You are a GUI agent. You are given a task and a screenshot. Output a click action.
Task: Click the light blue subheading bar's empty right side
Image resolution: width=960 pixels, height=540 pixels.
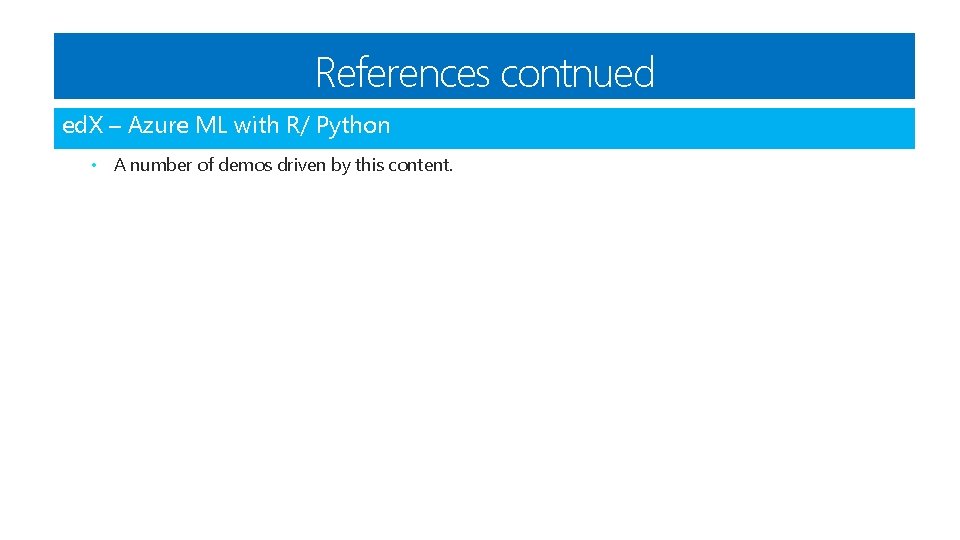point(700,128)
